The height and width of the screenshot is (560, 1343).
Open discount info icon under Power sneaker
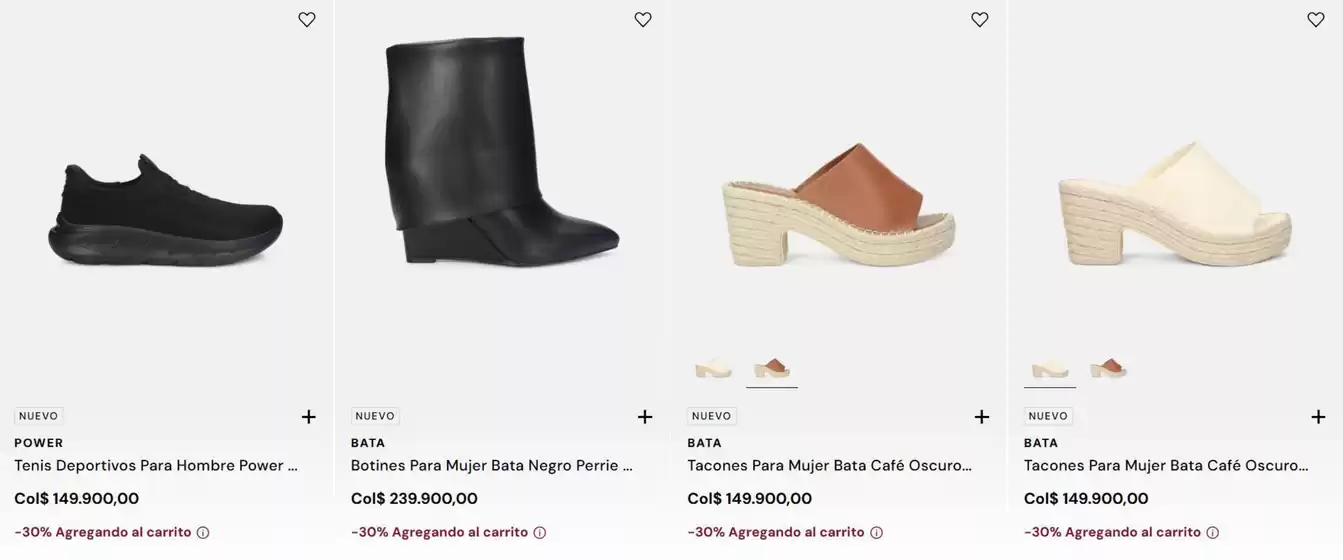coord(203,533)
